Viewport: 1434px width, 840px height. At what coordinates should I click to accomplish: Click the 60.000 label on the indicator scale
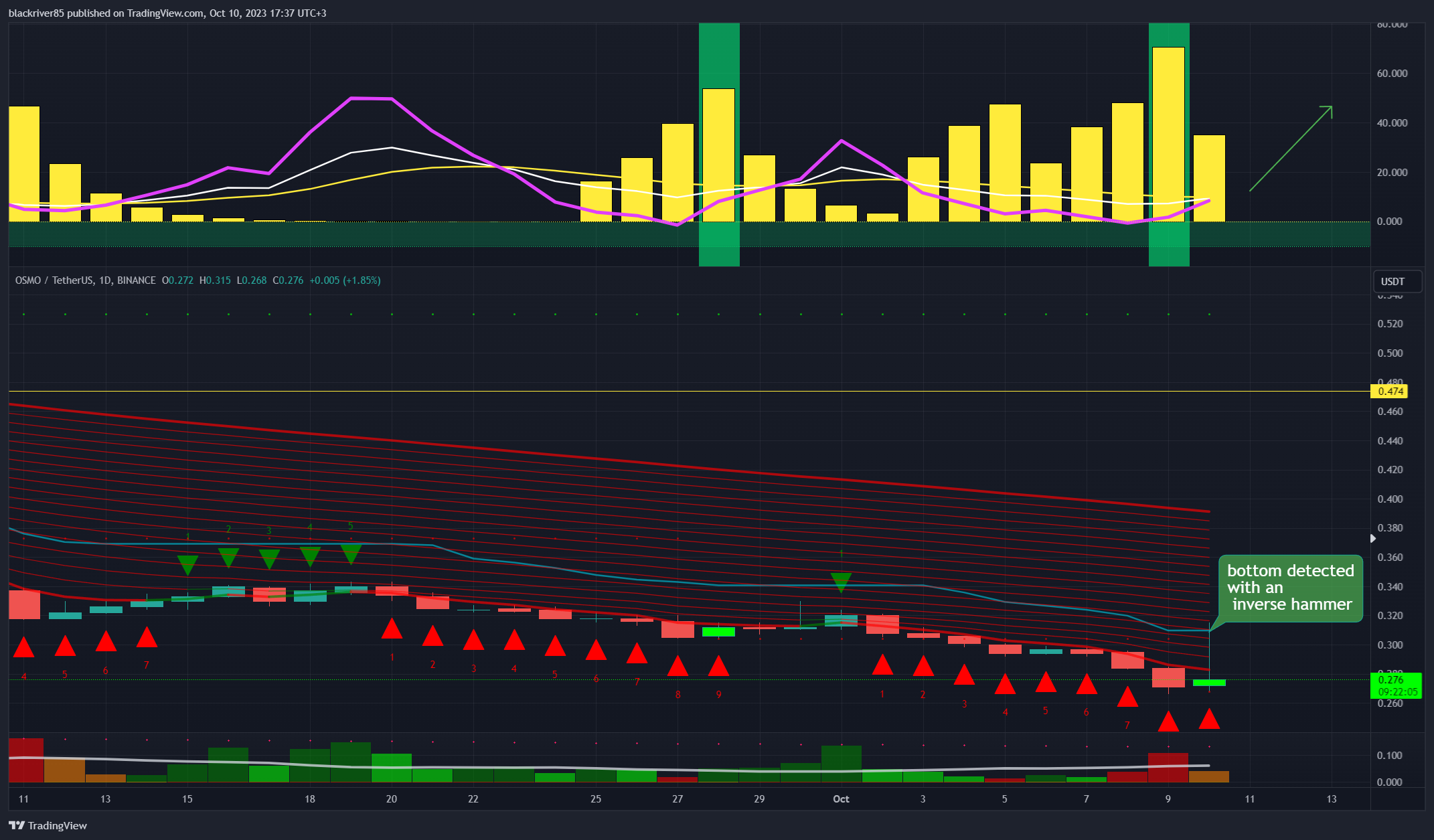[x=1392, y=74]
